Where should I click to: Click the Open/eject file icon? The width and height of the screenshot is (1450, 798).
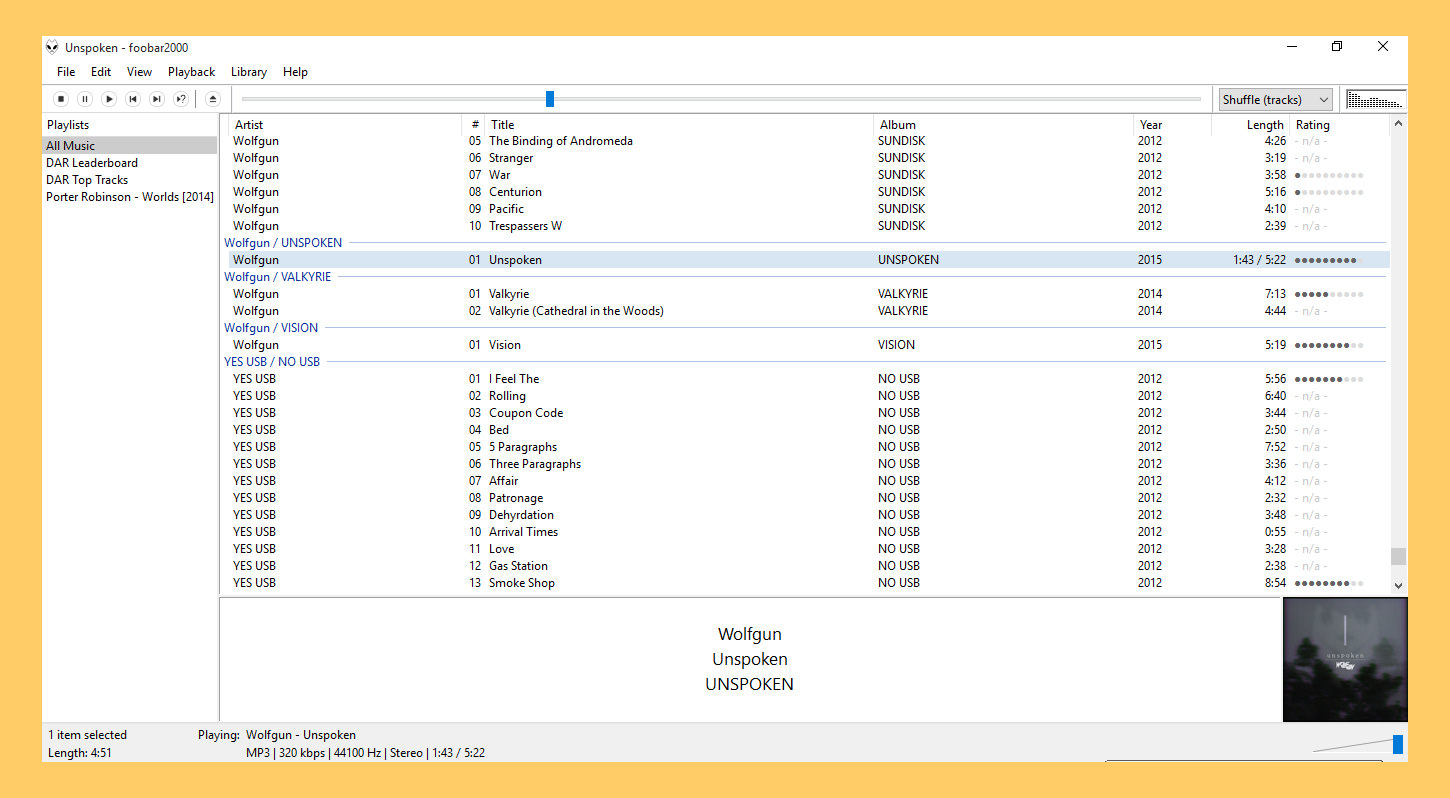(212, 99)
